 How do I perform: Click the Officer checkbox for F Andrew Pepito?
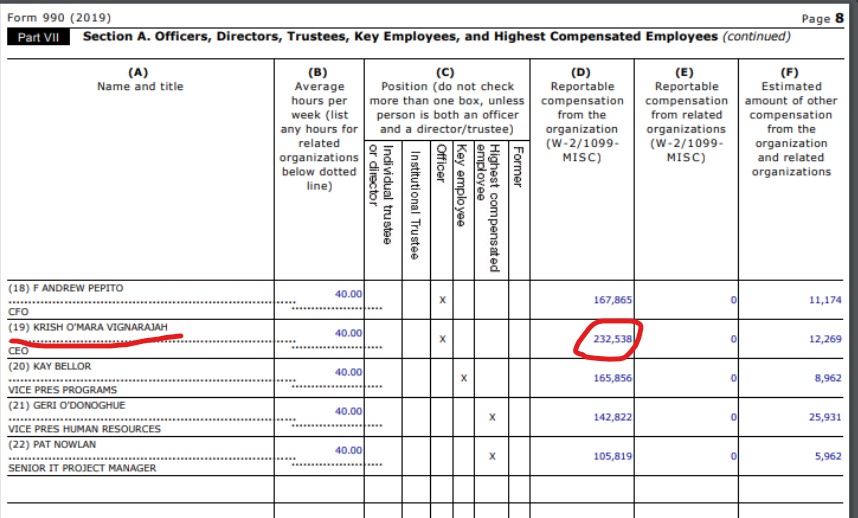tap(442, 299)
